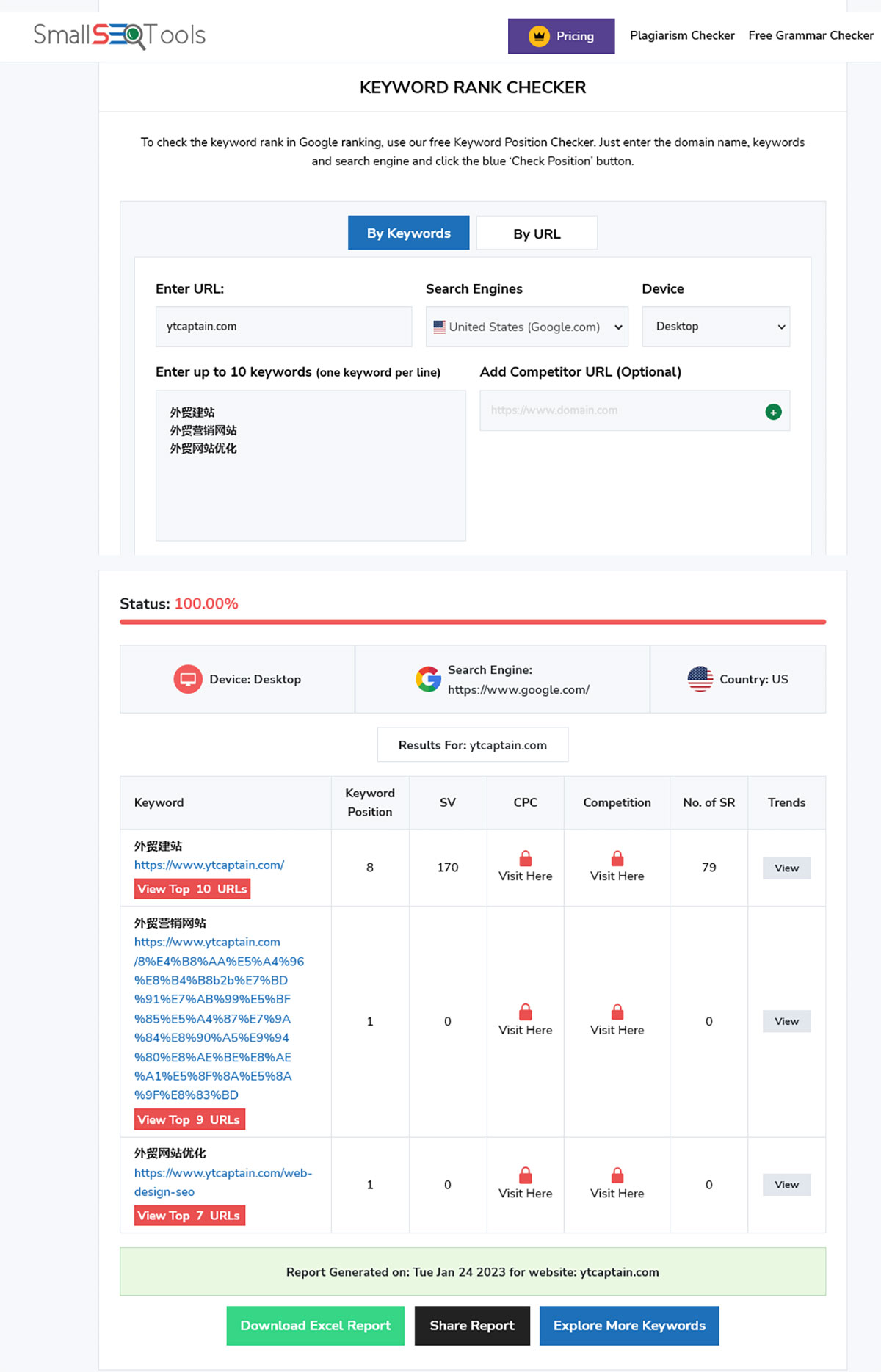The height and width of the screenshot is (1372, 881).
Task: Click the keywords textarea
Action: click(311, 465)
